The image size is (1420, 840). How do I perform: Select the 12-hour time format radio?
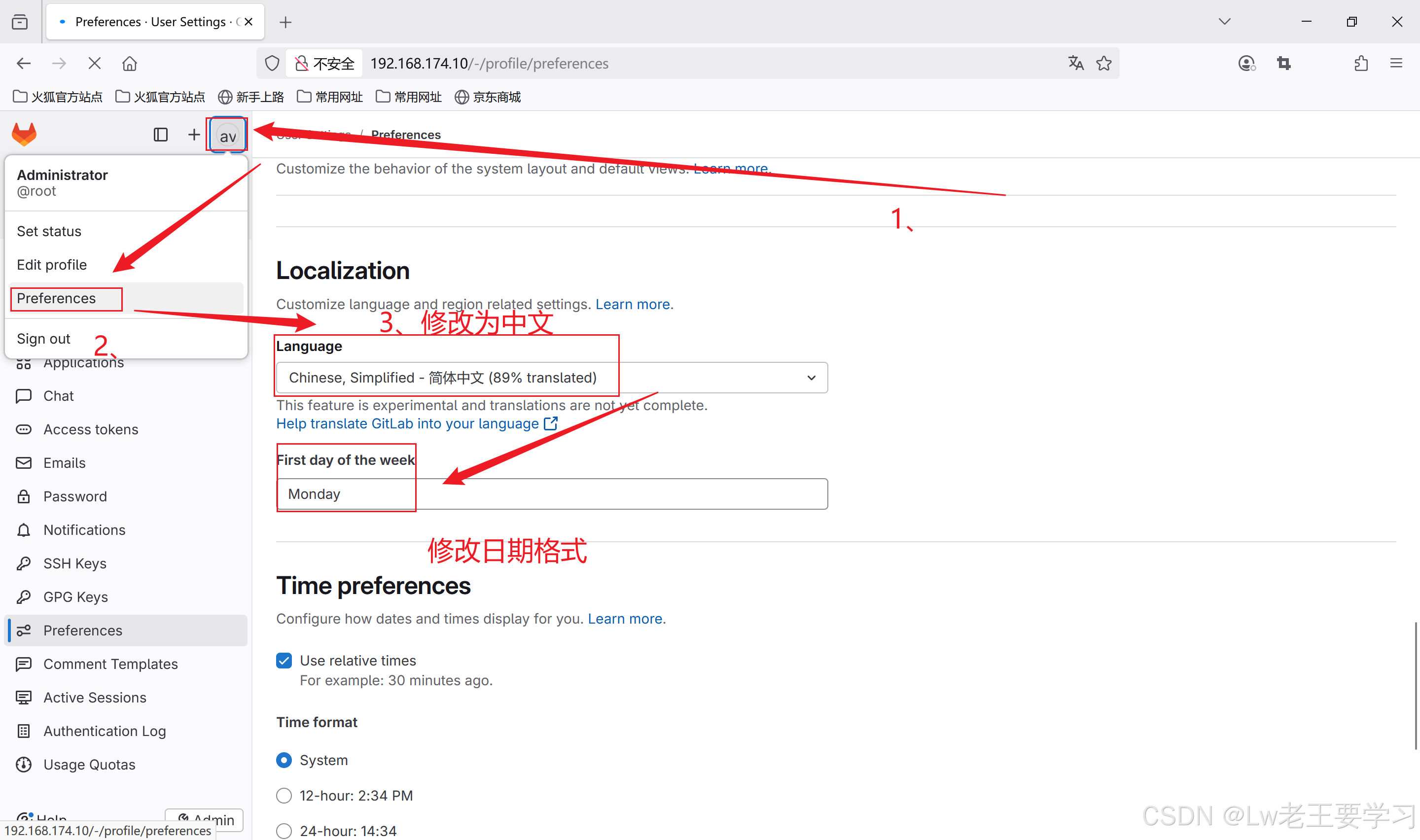[x=284, y=795]
